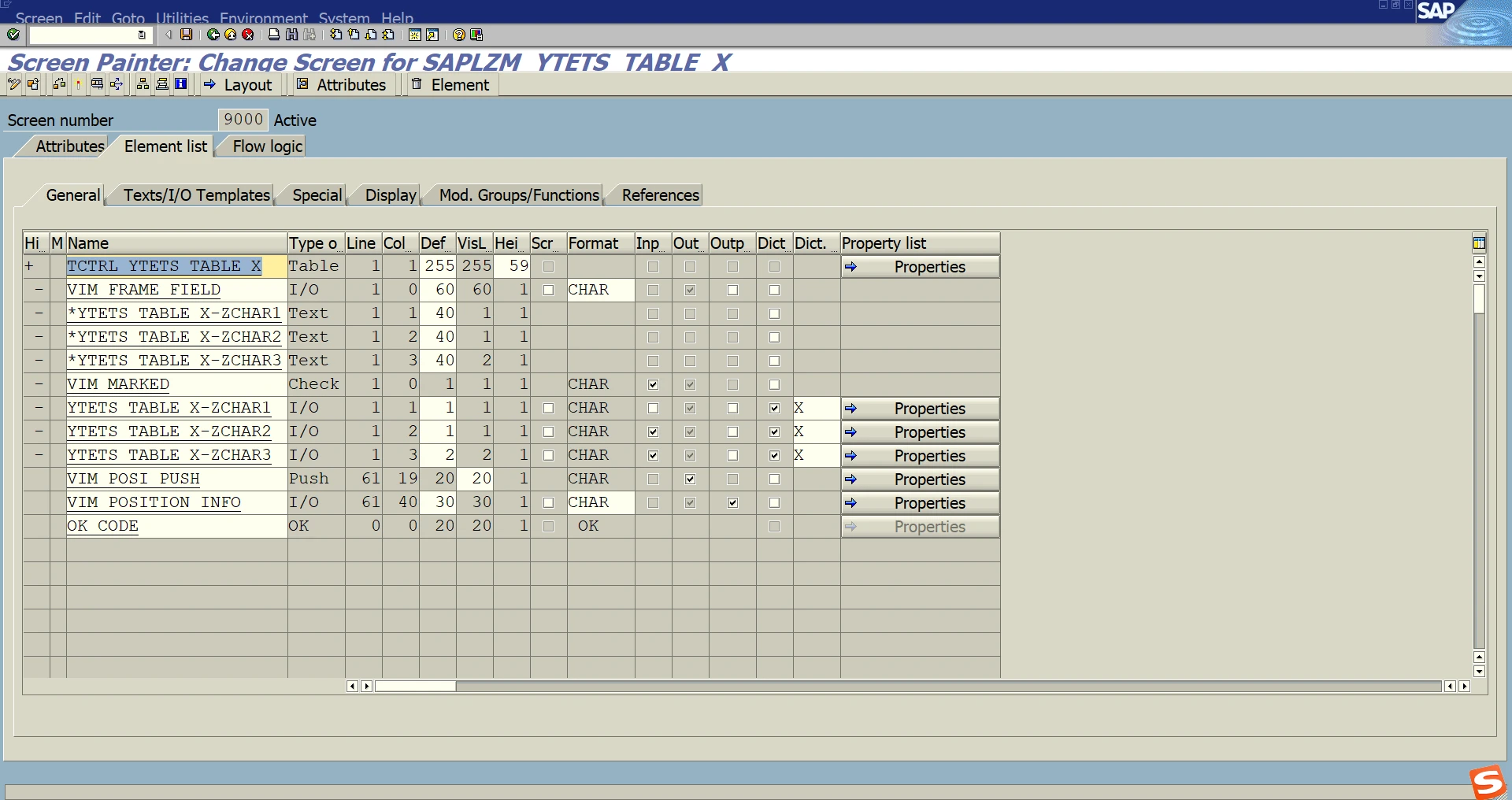1512x800 pixels.
Task: Click the Find binoculars icon
Action: (292, 35)
